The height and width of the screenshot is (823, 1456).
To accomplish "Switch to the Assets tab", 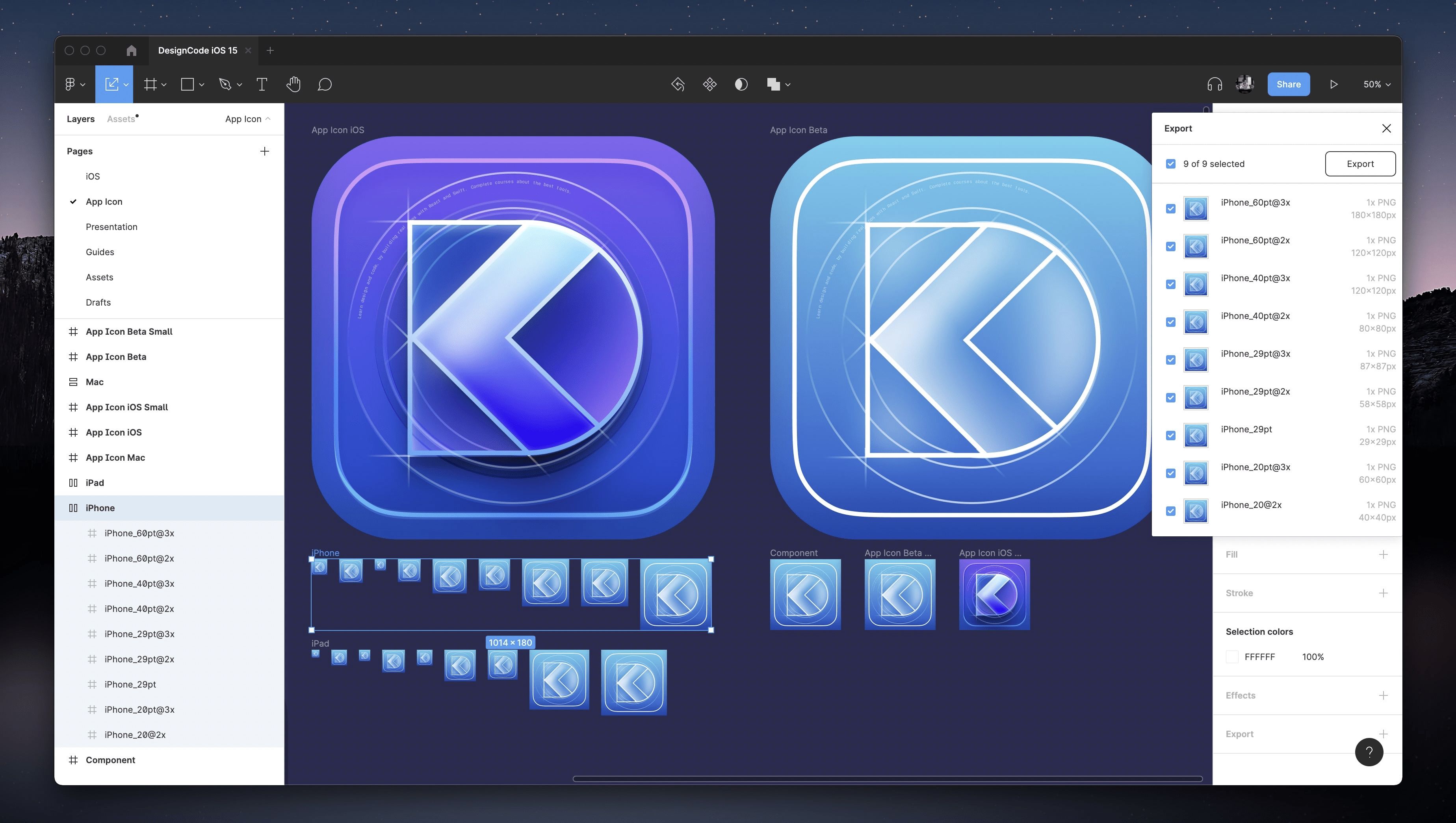I will 121,119.
